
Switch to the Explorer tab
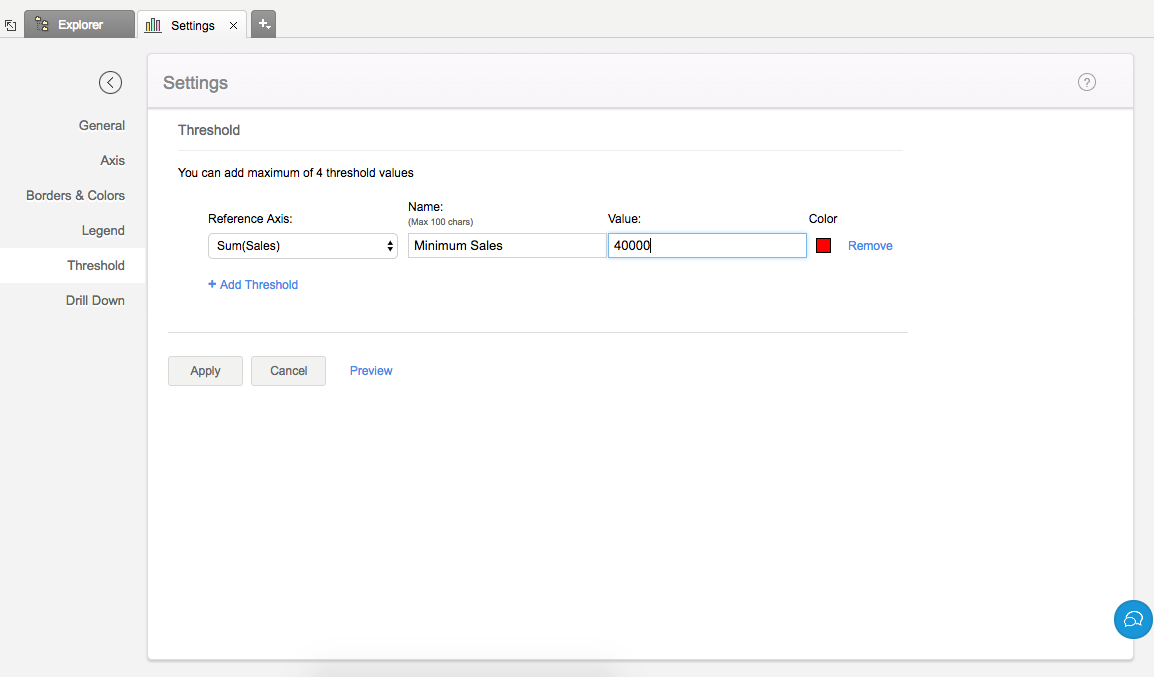[x=79, y=25]
